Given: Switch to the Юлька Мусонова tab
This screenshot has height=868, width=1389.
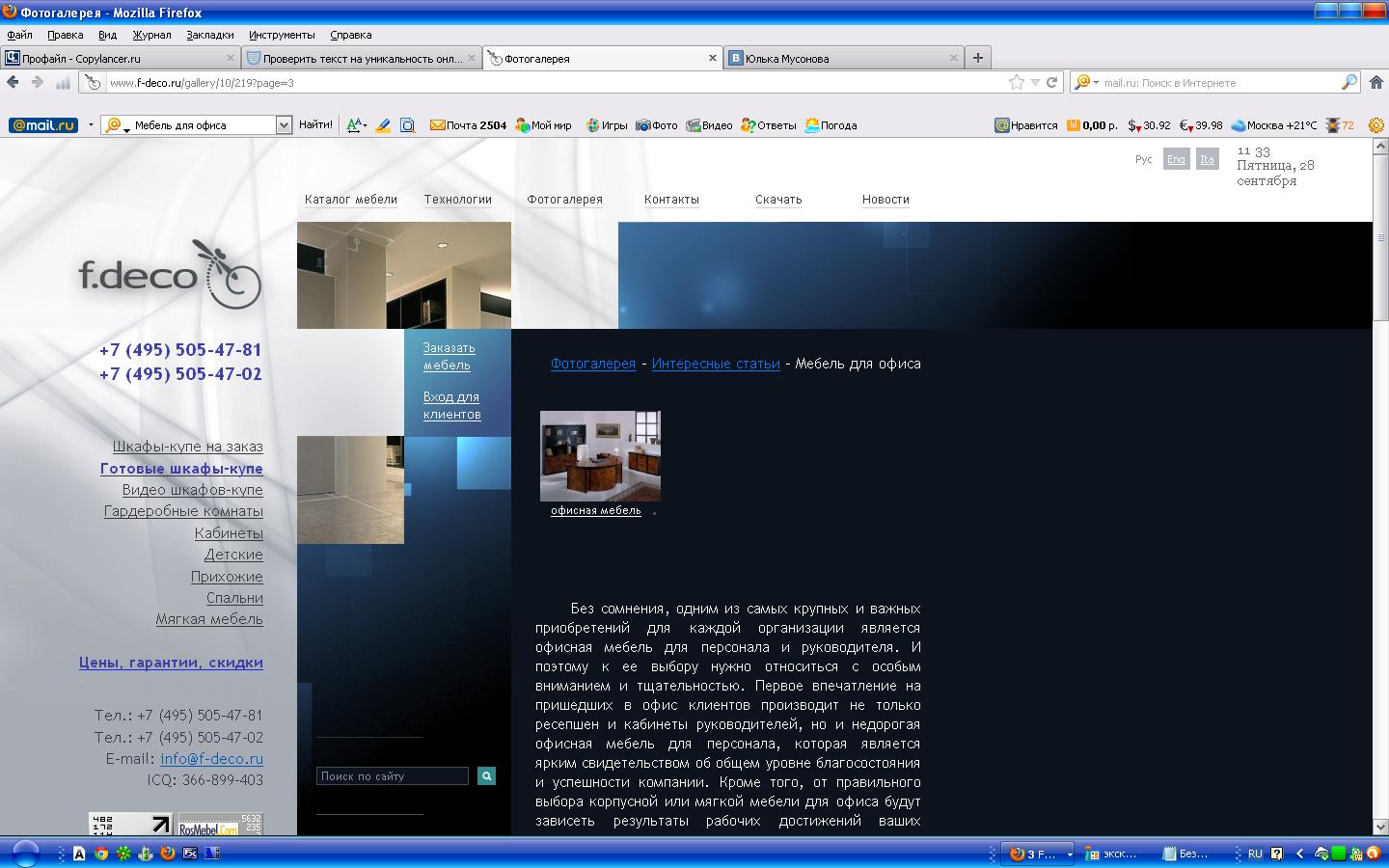Looking at the screenshot, I should pyautogui.click(x=844, y=58).
